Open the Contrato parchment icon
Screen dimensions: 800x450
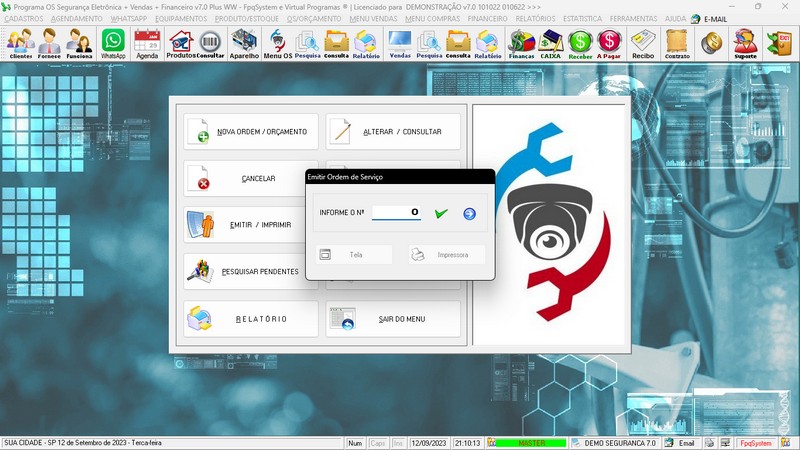(x=677, y=43)
